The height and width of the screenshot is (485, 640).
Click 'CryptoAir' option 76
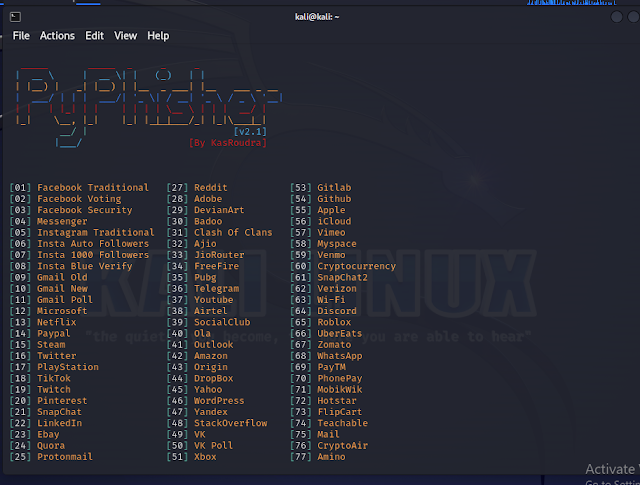coord(342,445)
